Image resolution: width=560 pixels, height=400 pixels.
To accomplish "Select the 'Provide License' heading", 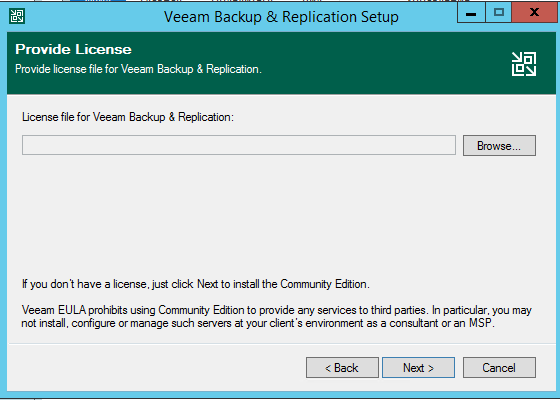I will coord(73,49).
